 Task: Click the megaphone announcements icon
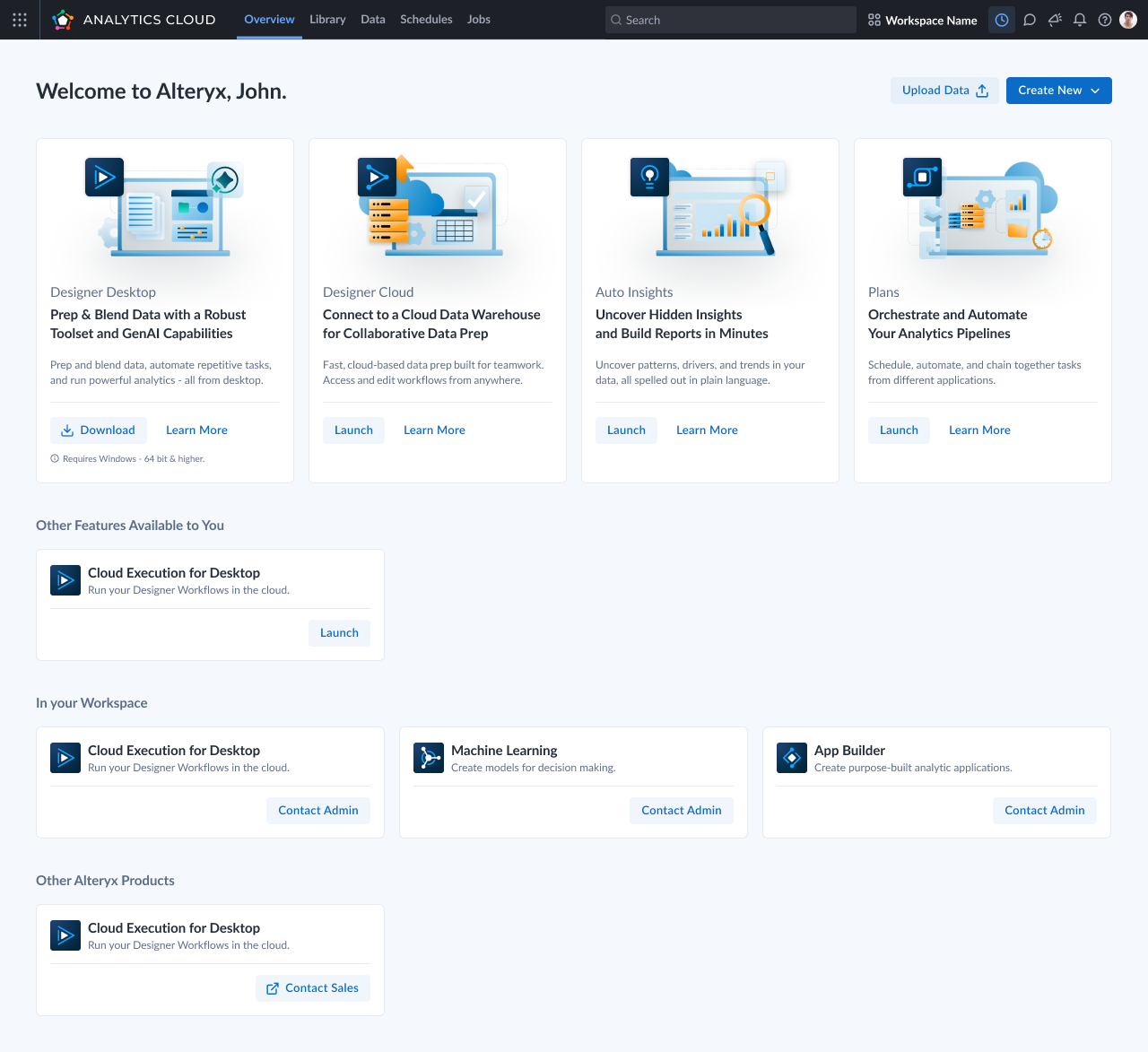coord(1055,20)
